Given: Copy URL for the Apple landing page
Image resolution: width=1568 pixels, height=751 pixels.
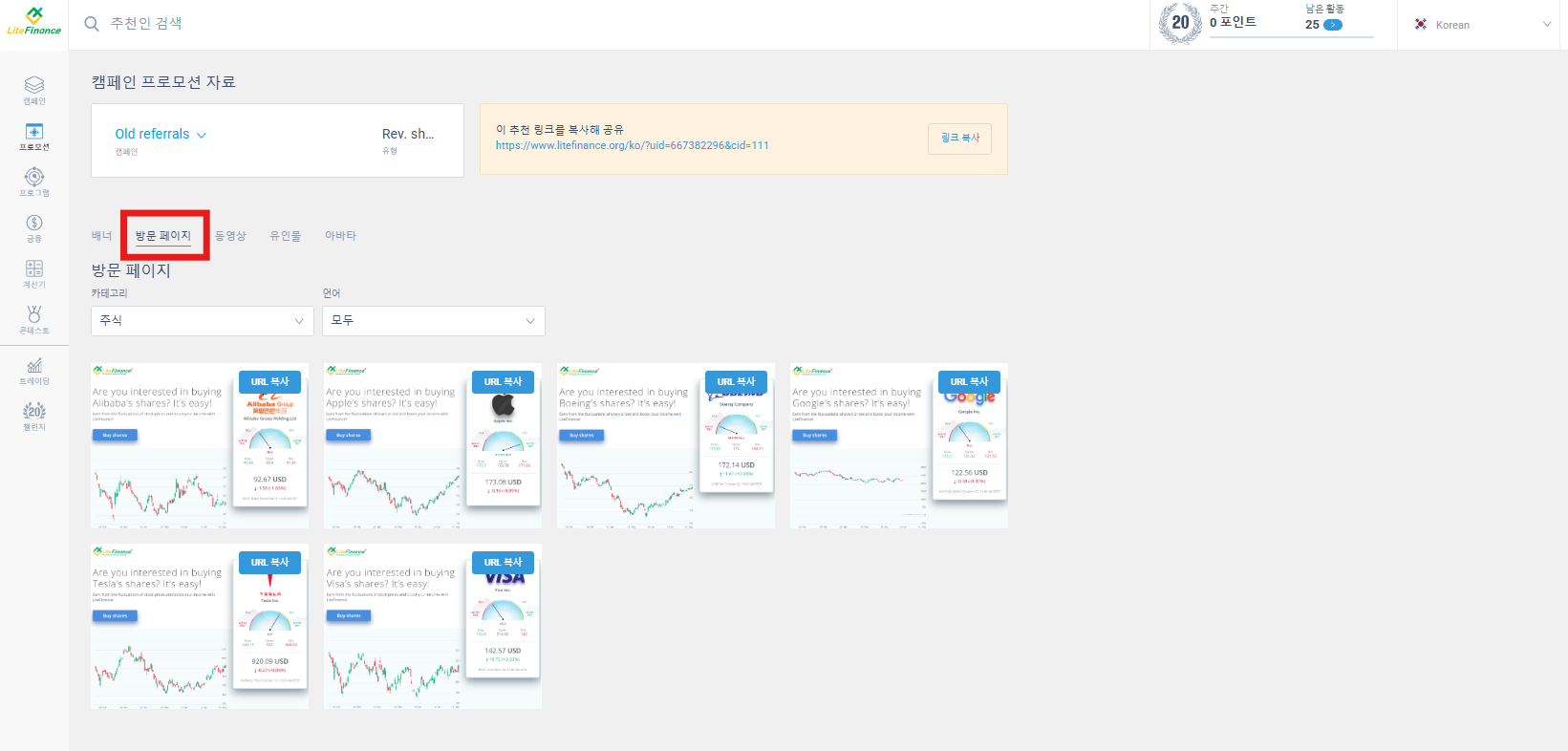Looking at the screenshot, I should pos(503,382).
